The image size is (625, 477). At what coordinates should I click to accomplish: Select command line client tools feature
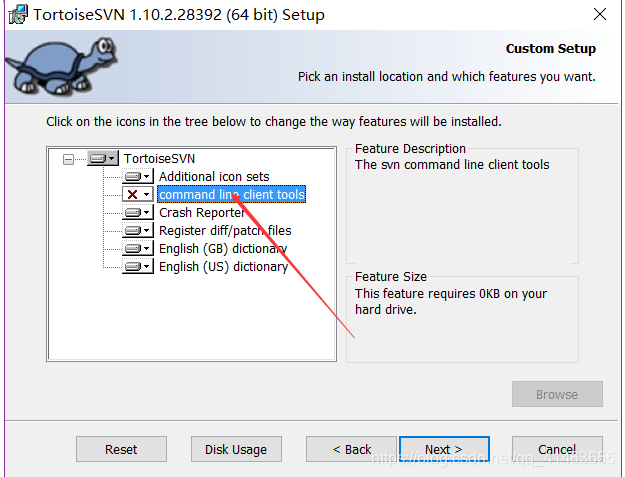[232, 194]
